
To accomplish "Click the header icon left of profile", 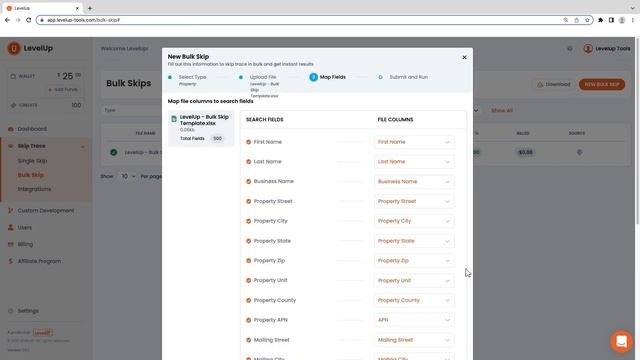I will pyautogui.click(x=570, y=49).
